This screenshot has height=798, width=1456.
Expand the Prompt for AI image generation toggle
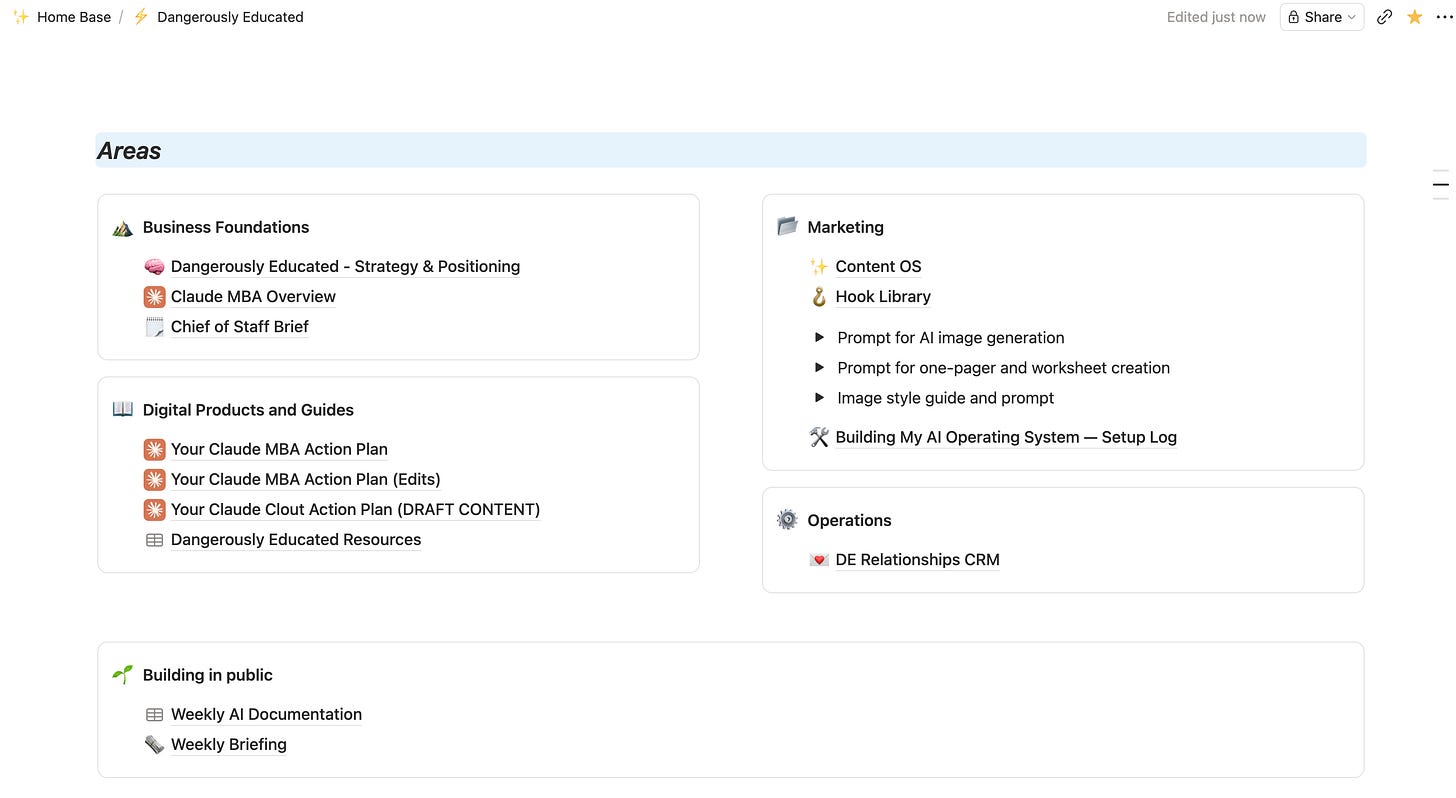click(819, 338)
